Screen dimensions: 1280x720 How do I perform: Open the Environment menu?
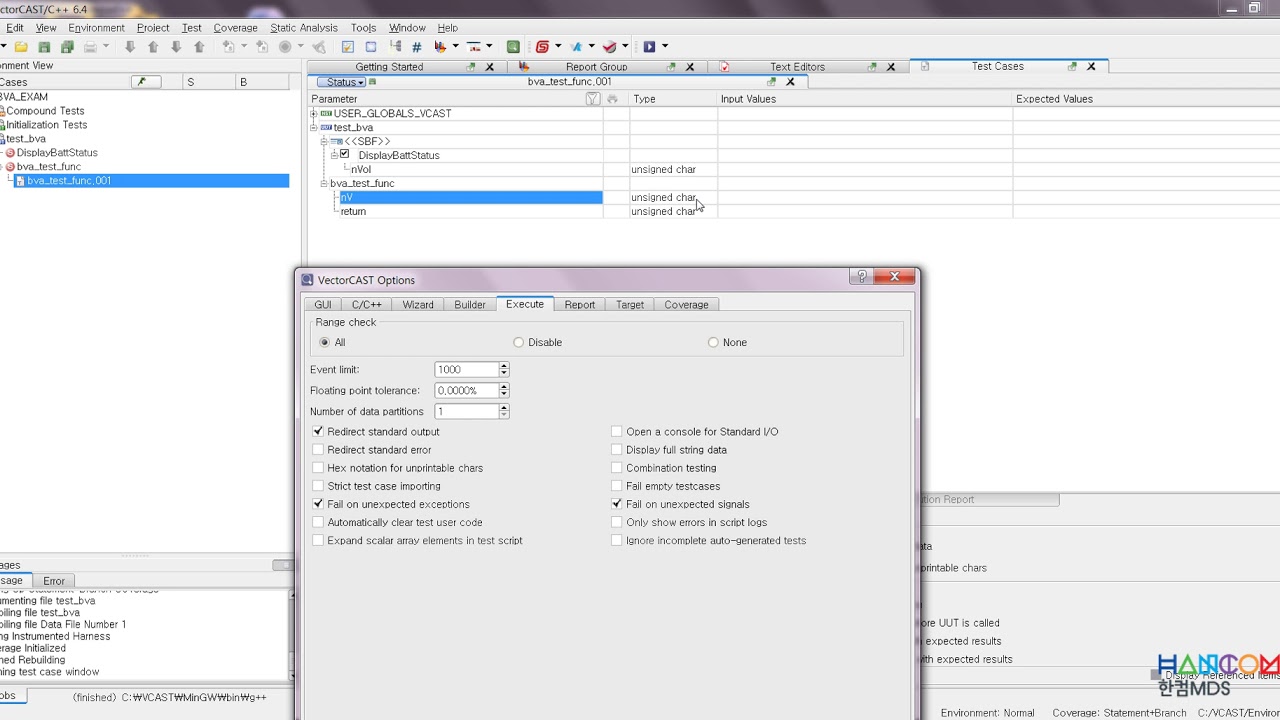click(x=97, y=28)
